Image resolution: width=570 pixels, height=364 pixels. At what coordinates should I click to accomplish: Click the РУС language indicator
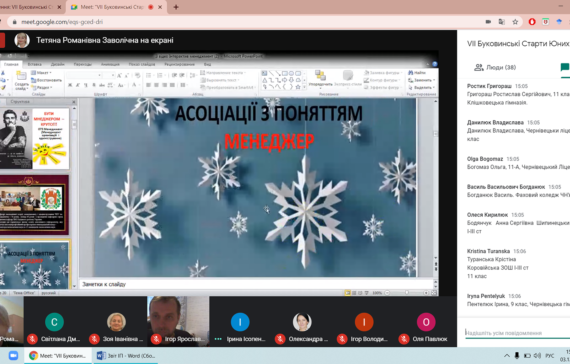click(x=550, y=356)
